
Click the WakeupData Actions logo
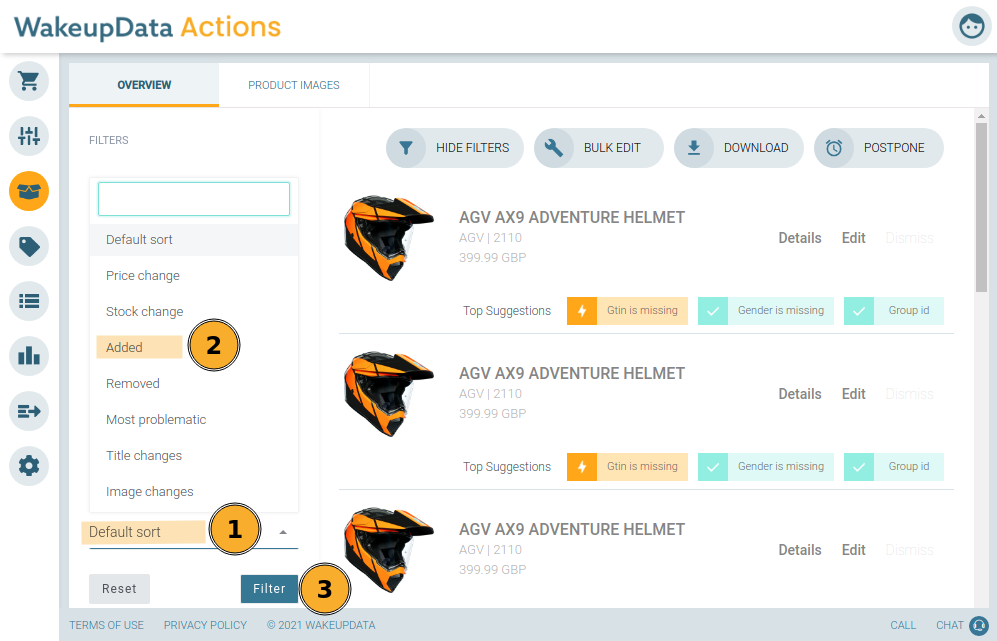[148, 27]
